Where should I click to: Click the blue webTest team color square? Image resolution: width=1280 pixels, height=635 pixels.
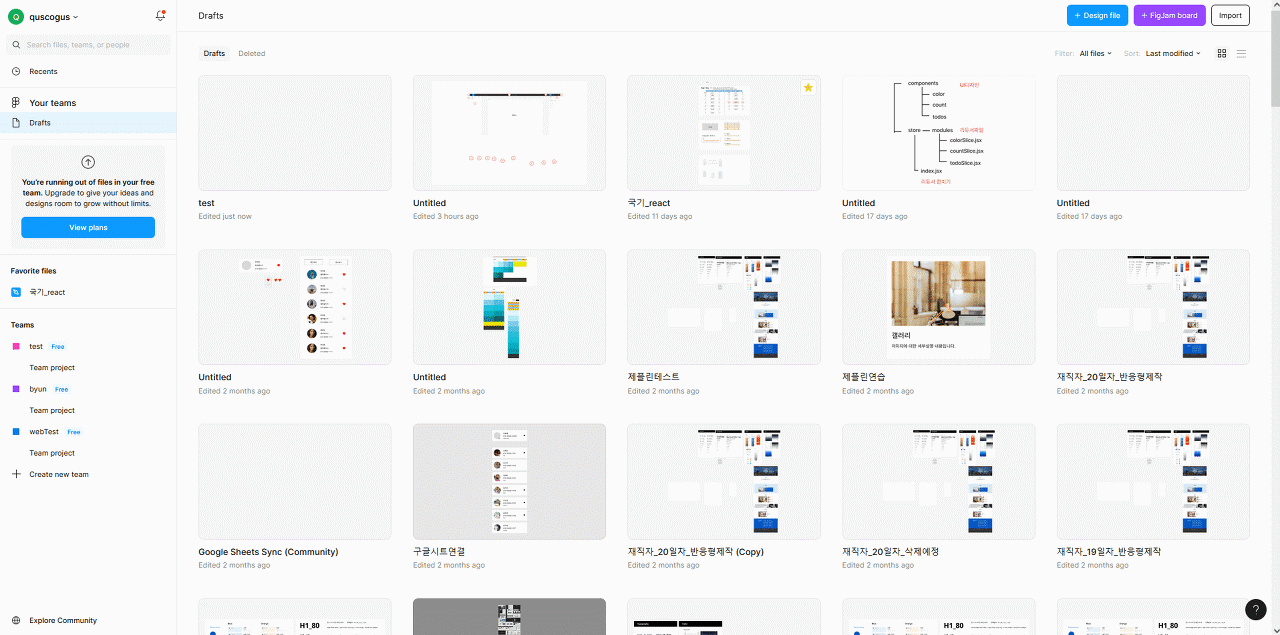tap(15, 432)
